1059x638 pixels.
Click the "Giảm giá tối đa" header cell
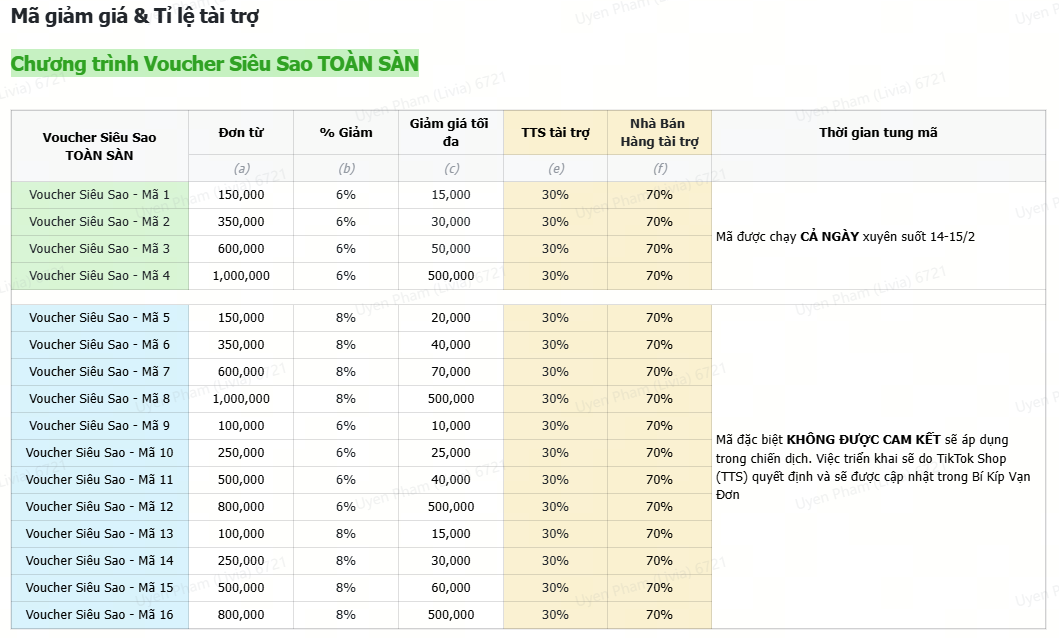(x=450, y=132)
